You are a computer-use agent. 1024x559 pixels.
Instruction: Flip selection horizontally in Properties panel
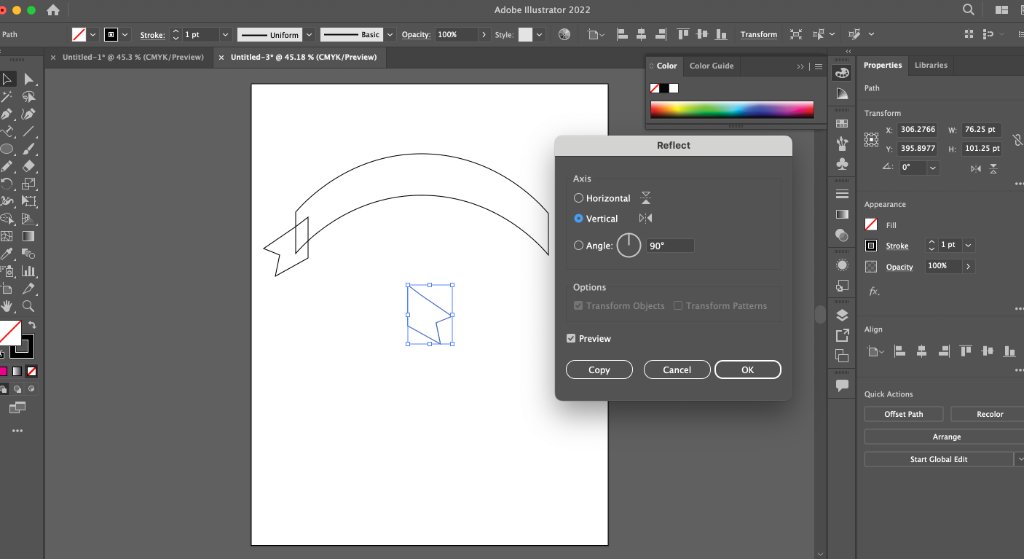point(976,168)
